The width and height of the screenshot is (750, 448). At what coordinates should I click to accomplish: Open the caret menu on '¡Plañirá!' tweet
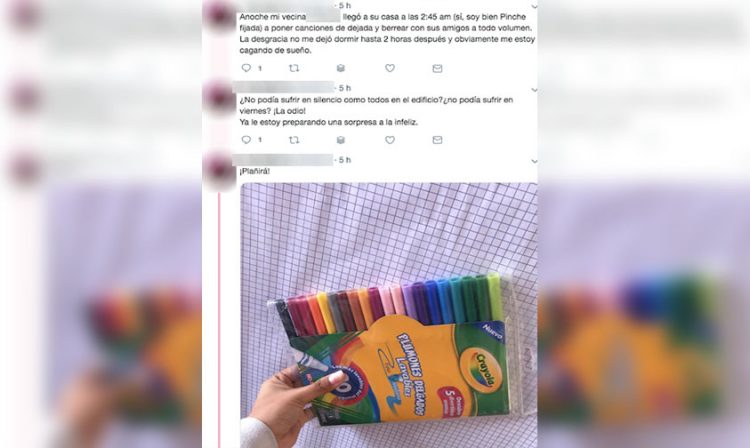pyautogui.click(x=534, y=162)
